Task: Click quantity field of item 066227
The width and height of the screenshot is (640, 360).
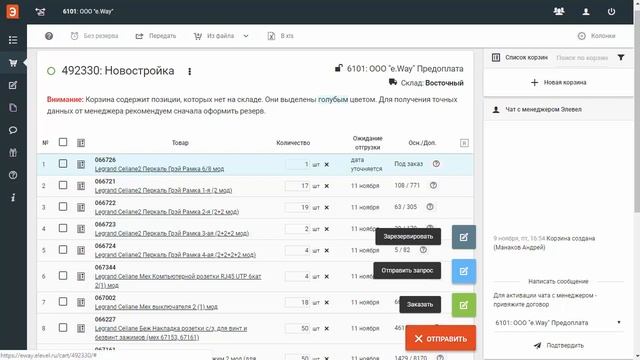Action: 298,328
